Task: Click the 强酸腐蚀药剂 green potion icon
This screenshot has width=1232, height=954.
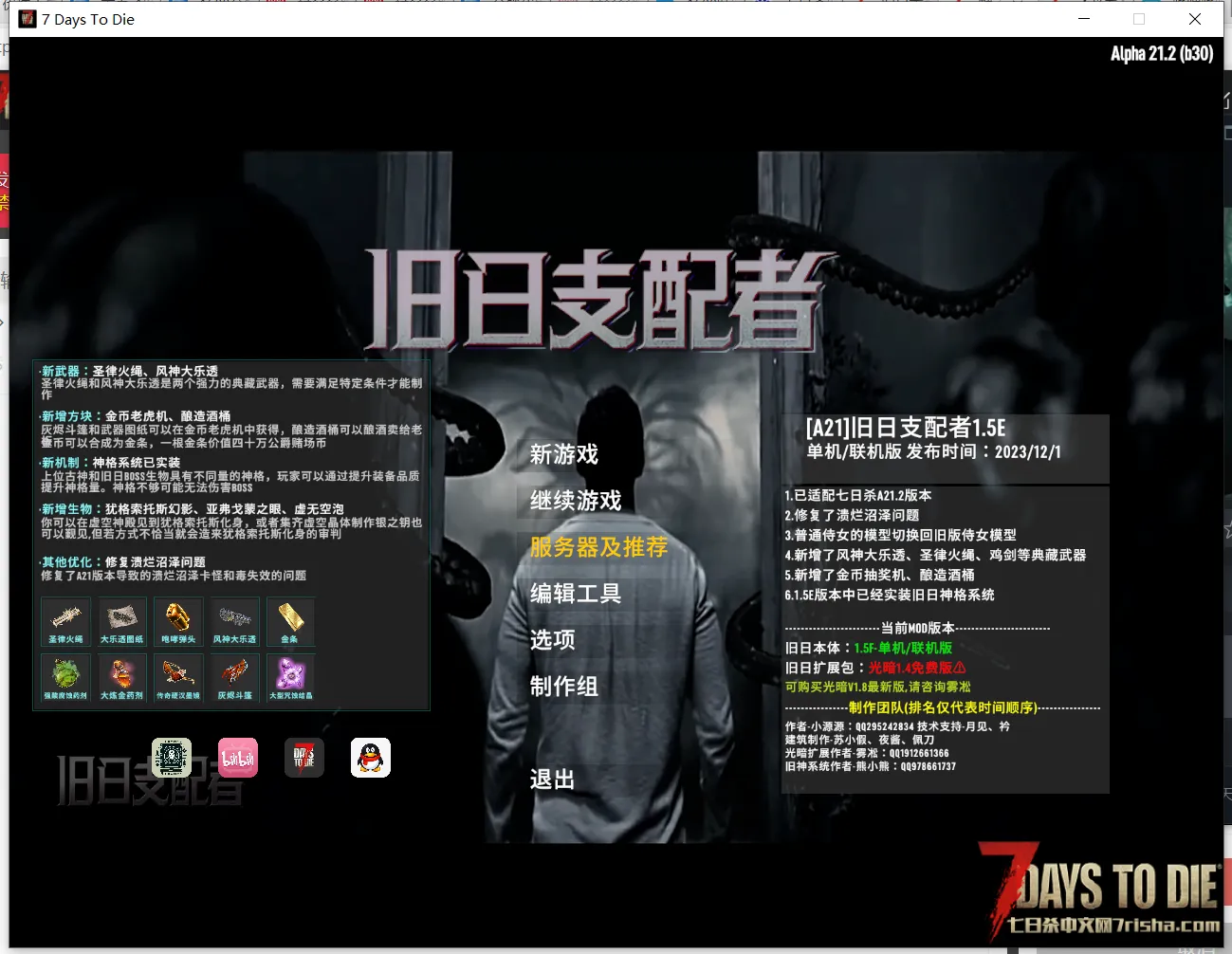Action: point(65,678)
